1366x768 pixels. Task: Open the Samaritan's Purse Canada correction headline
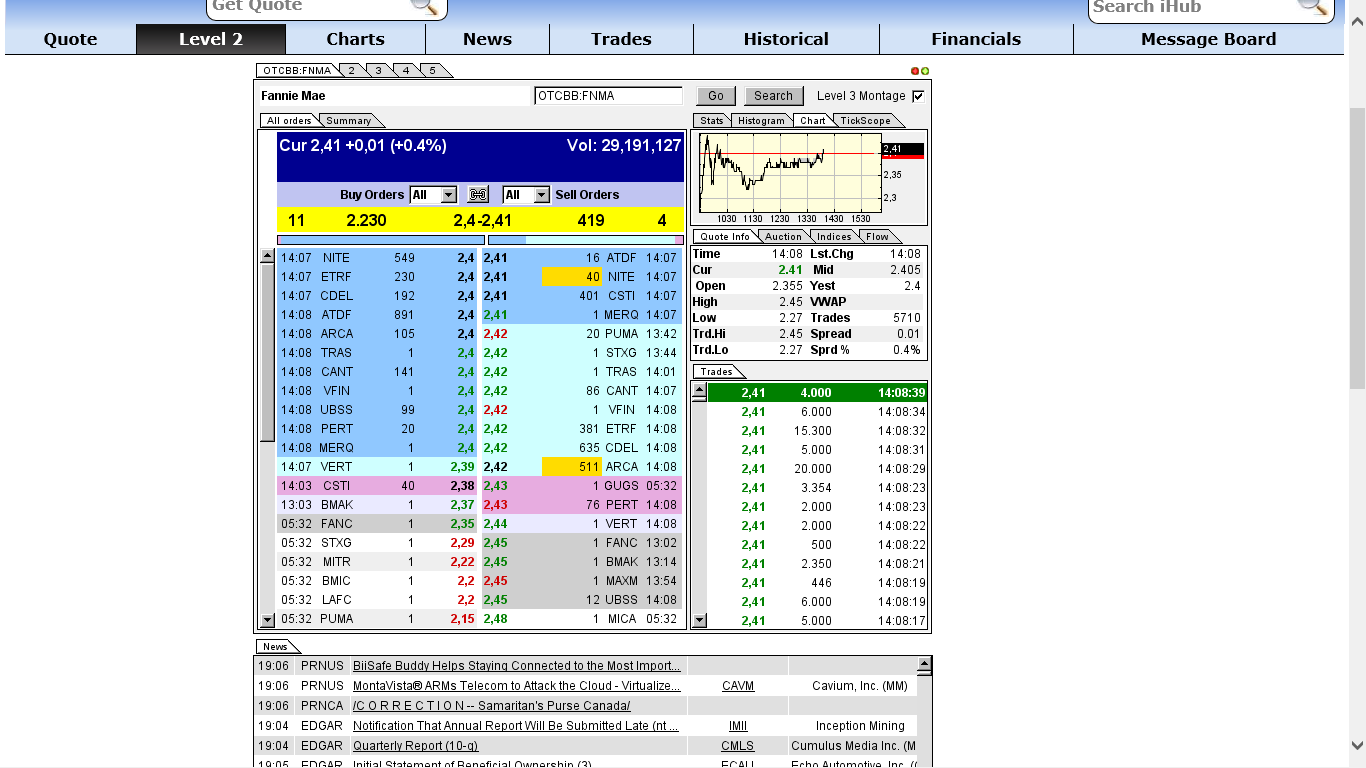(x=492, y=706)
